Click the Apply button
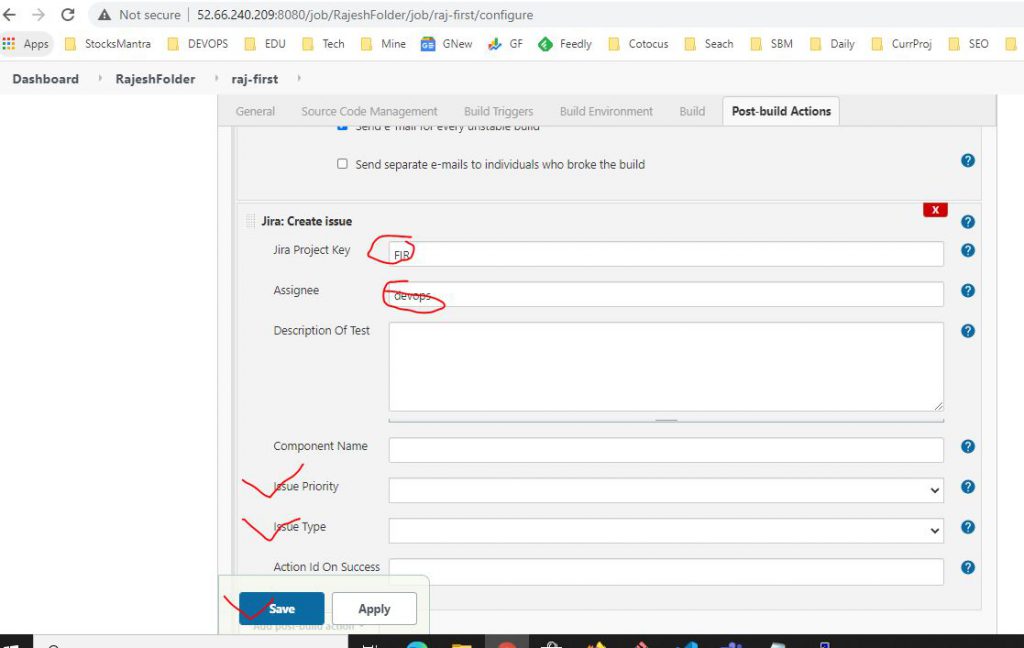The width and height of the screenshot is (1024, 648). 374,609
